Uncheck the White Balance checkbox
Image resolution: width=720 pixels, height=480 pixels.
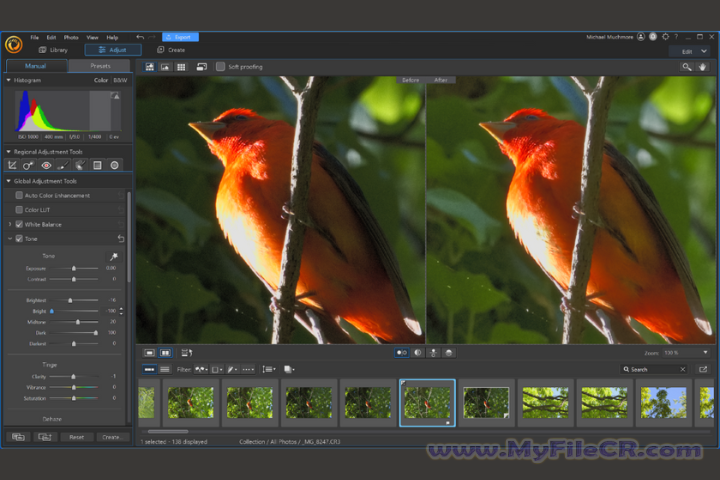tap(19, 224)
